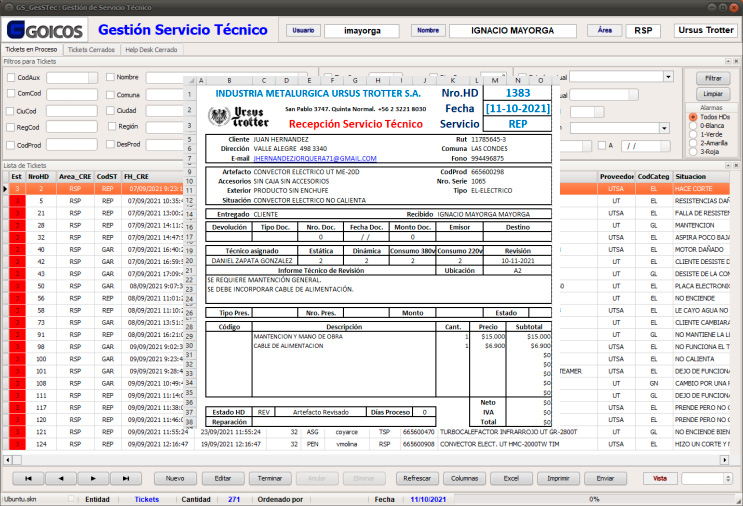Viewport: 743px width, 506px height.
Task: Go to first record navigation button
Action: (28, 479)
